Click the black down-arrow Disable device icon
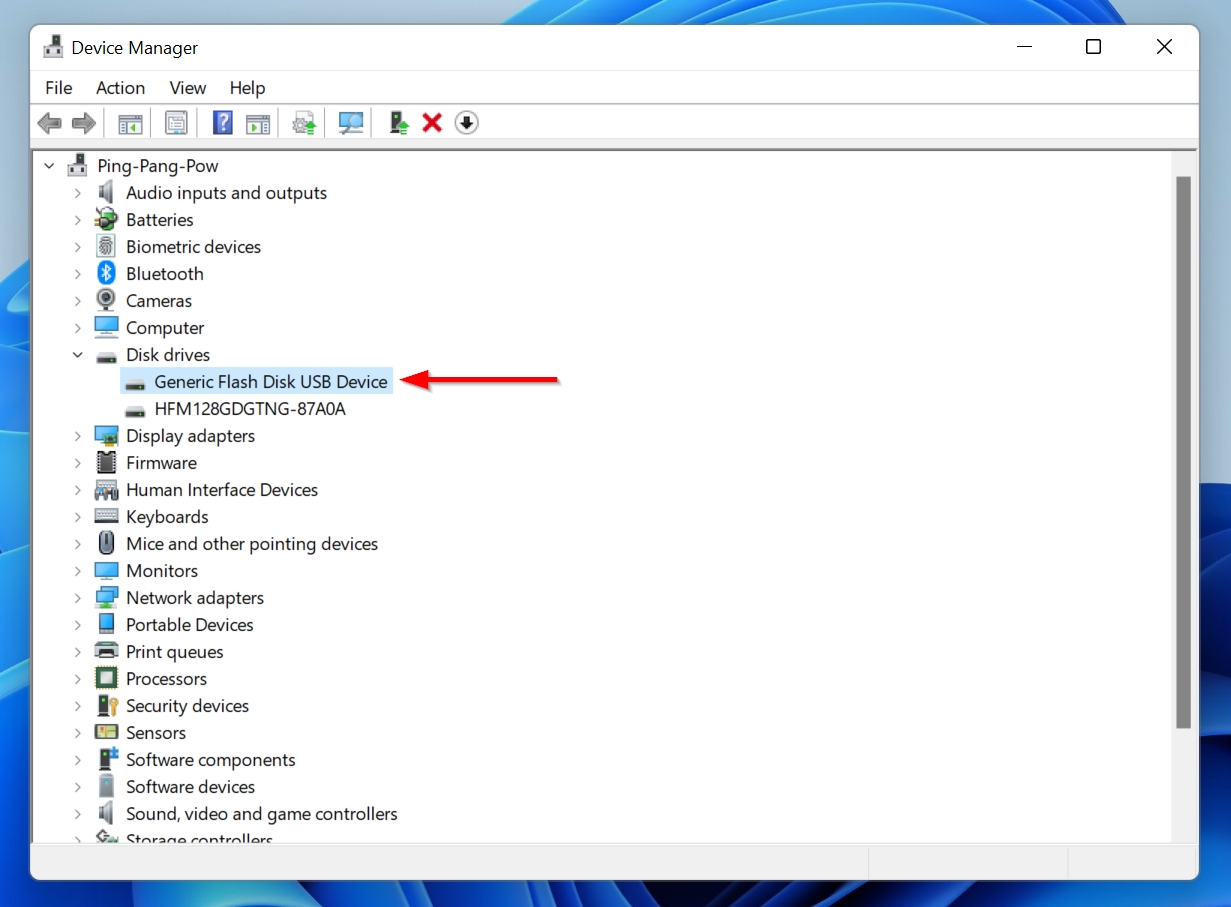Viewport: 1231px width, 907px height. click(x=466, y=123)
